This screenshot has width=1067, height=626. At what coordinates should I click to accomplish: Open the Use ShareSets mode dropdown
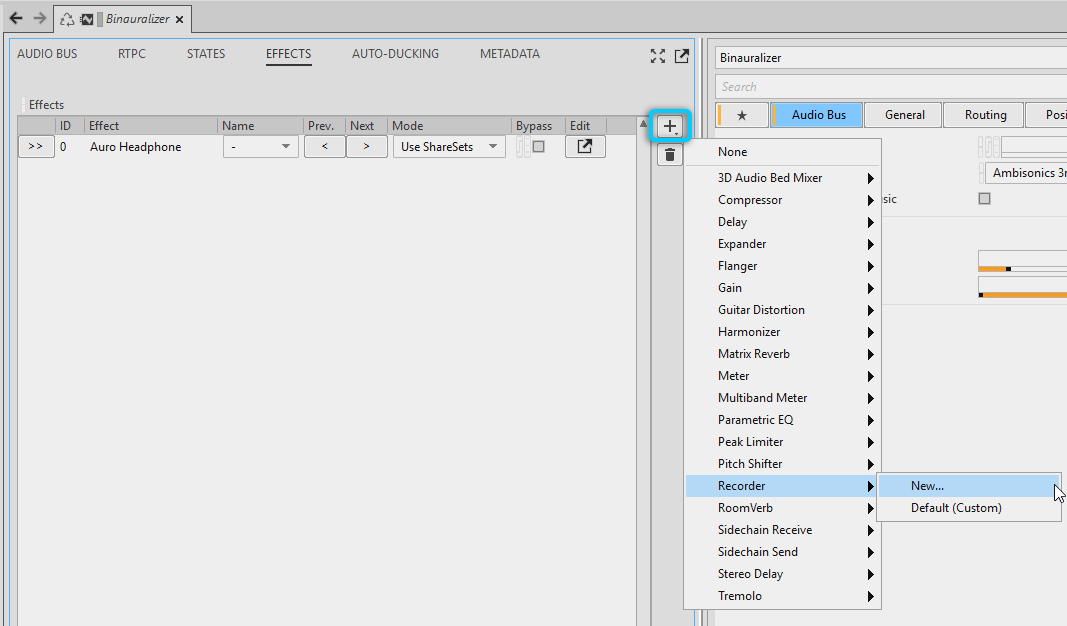point(448,147)
